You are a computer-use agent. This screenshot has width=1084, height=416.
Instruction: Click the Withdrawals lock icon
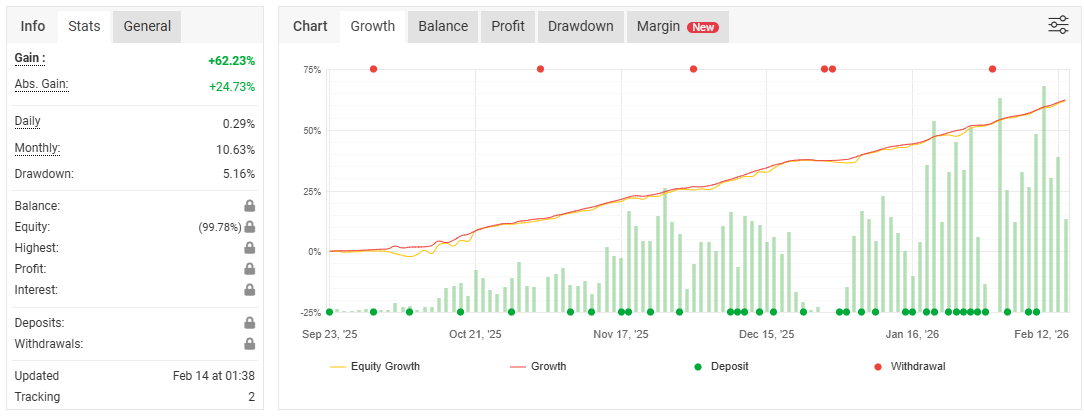249,344
